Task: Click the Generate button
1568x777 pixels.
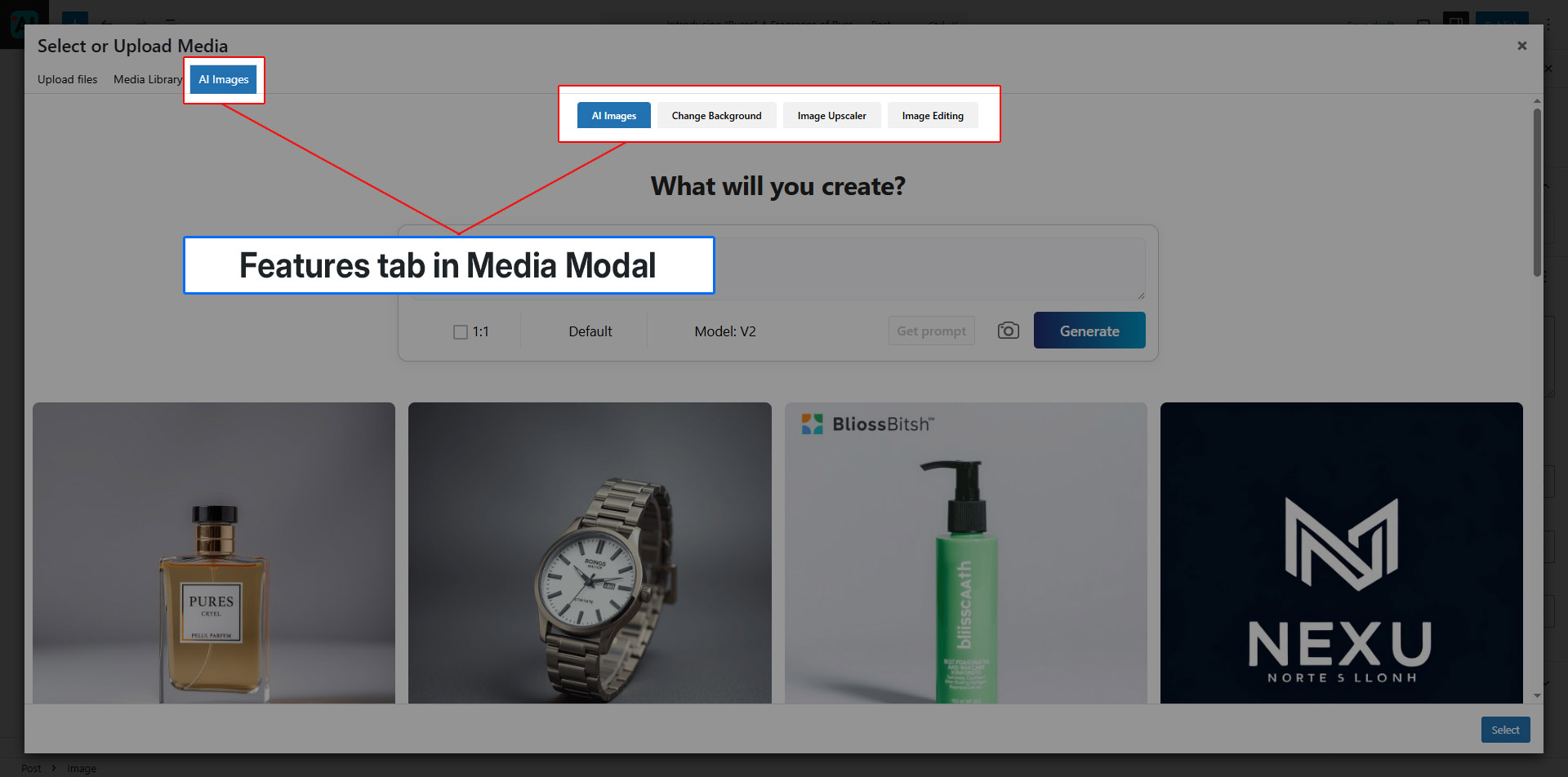Action: pos(1089,331)
